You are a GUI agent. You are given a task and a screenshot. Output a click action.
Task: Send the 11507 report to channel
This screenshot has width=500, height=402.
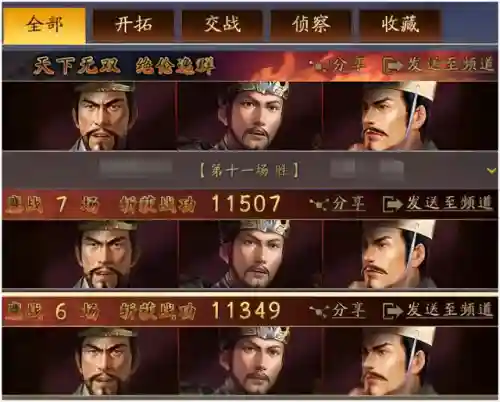click(438, 203)
